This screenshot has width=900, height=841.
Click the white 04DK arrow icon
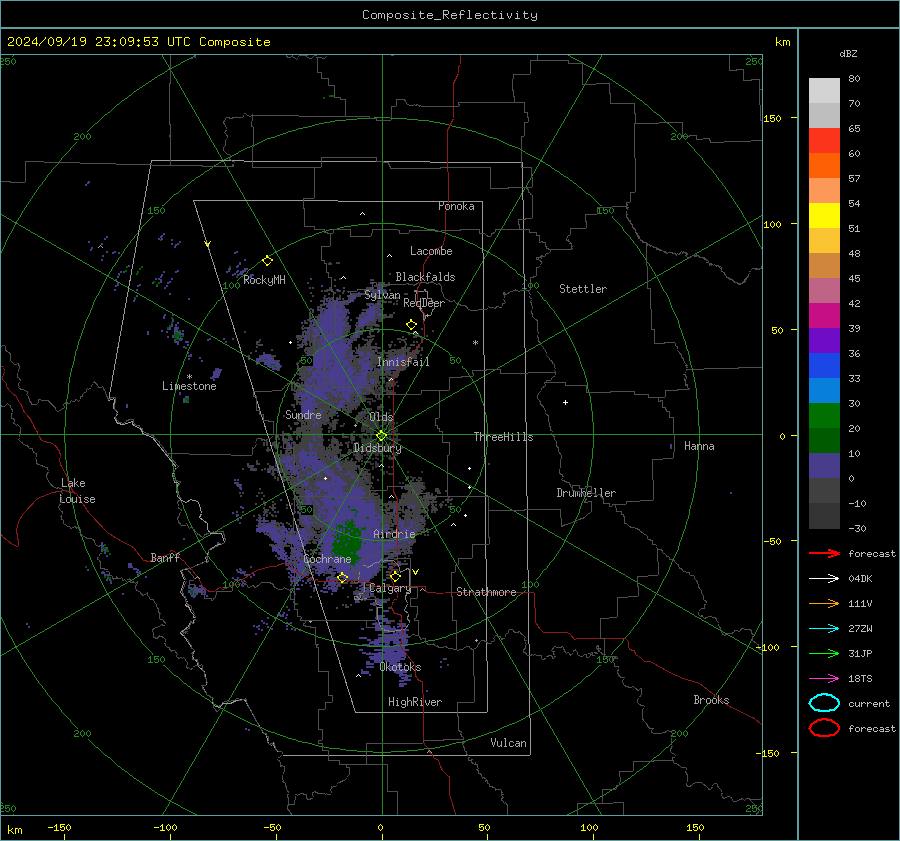coord(824,578)
